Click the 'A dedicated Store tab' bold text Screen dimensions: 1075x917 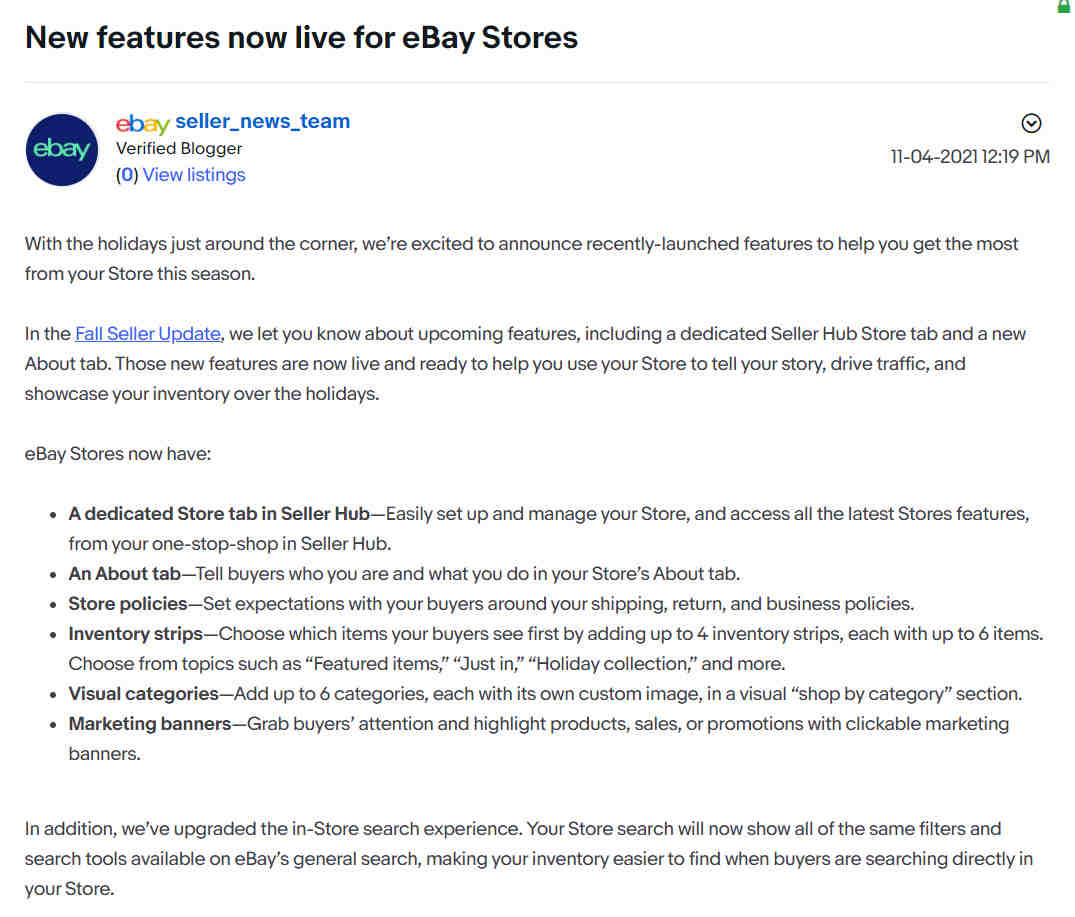pos(219,514)
